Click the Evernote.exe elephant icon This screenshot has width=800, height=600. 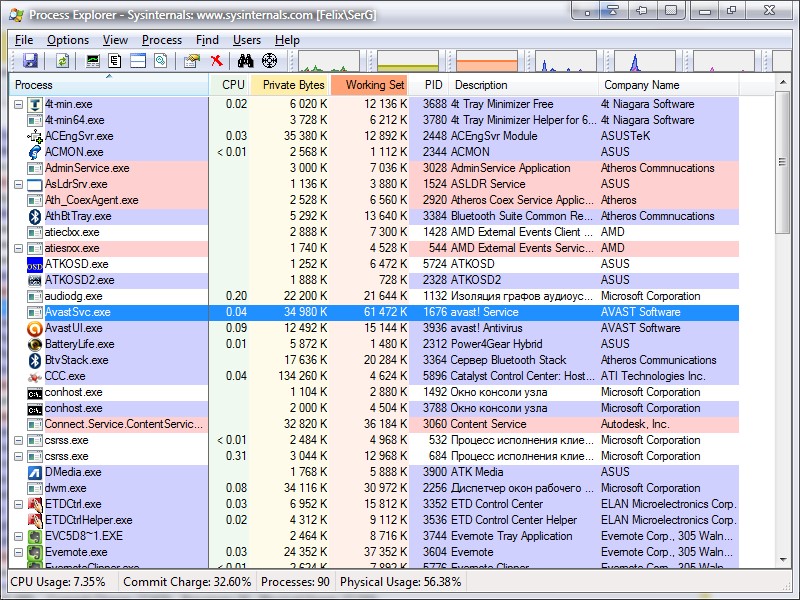point(35,553)
